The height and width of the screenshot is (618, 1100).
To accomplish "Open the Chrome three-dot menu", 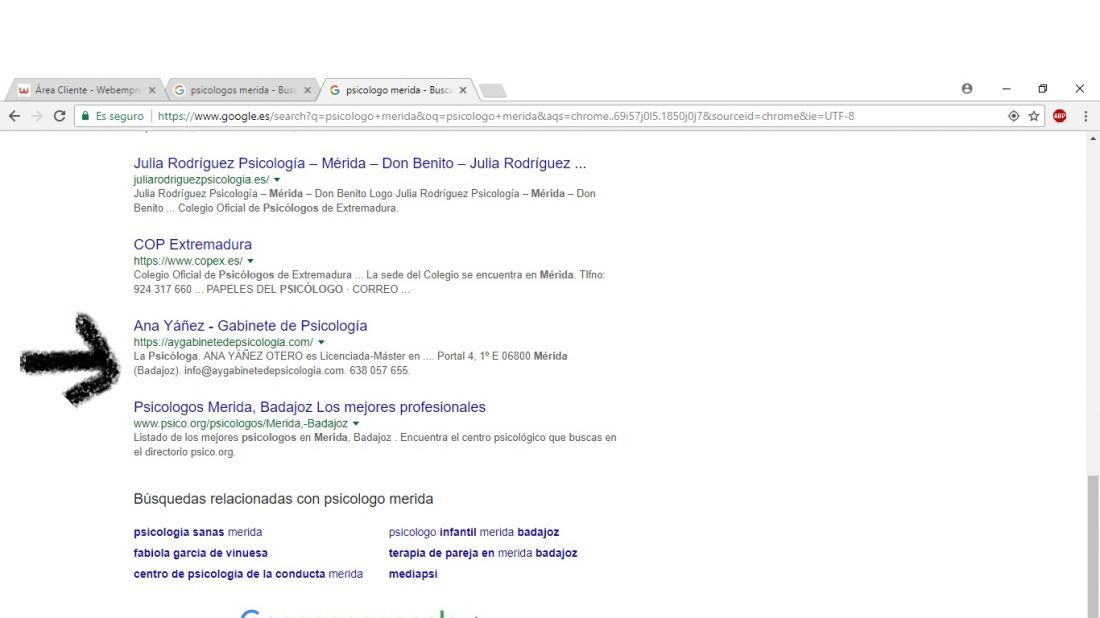I will (1085, 116).
